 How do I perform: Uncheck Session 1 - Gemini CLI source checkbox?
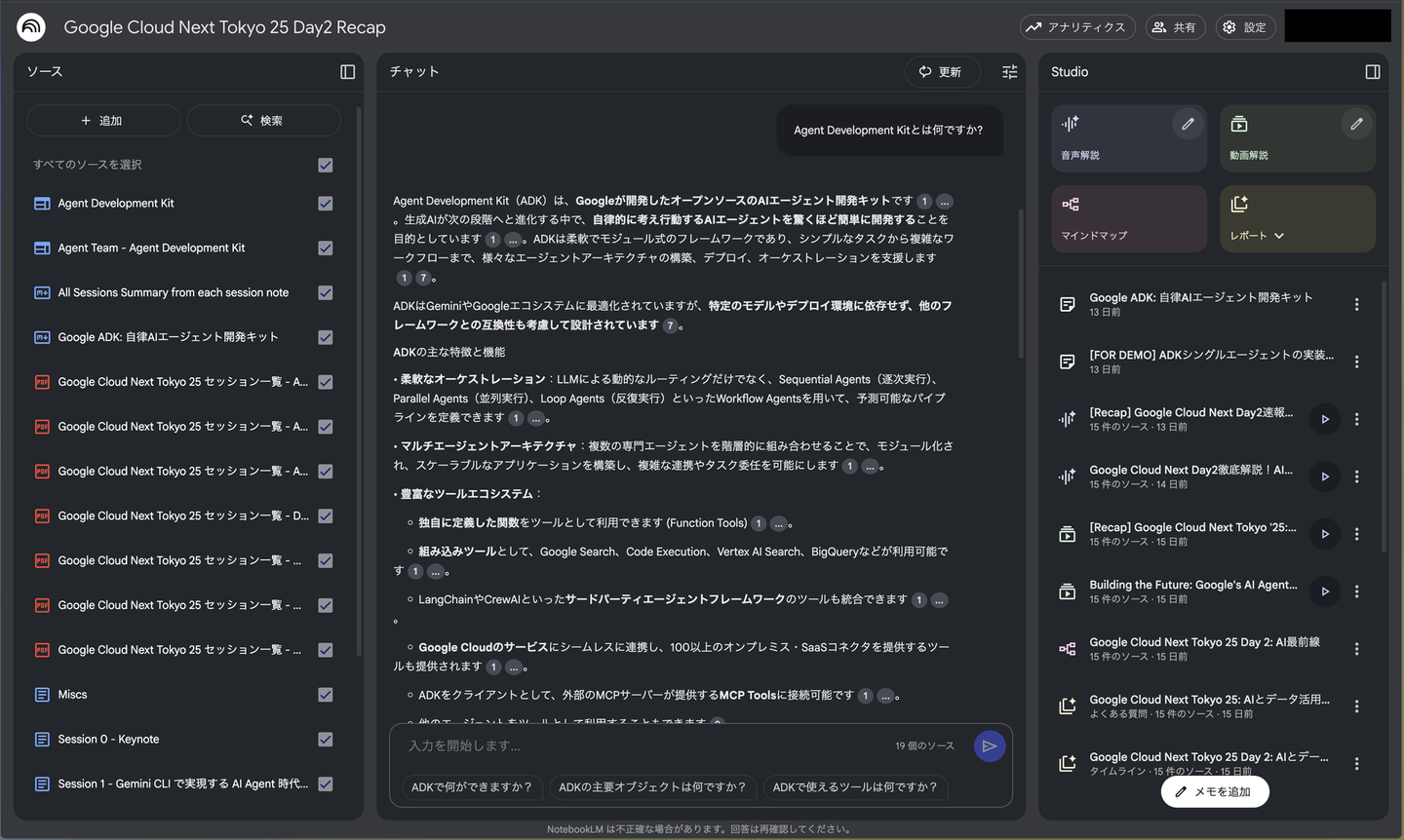326,784
